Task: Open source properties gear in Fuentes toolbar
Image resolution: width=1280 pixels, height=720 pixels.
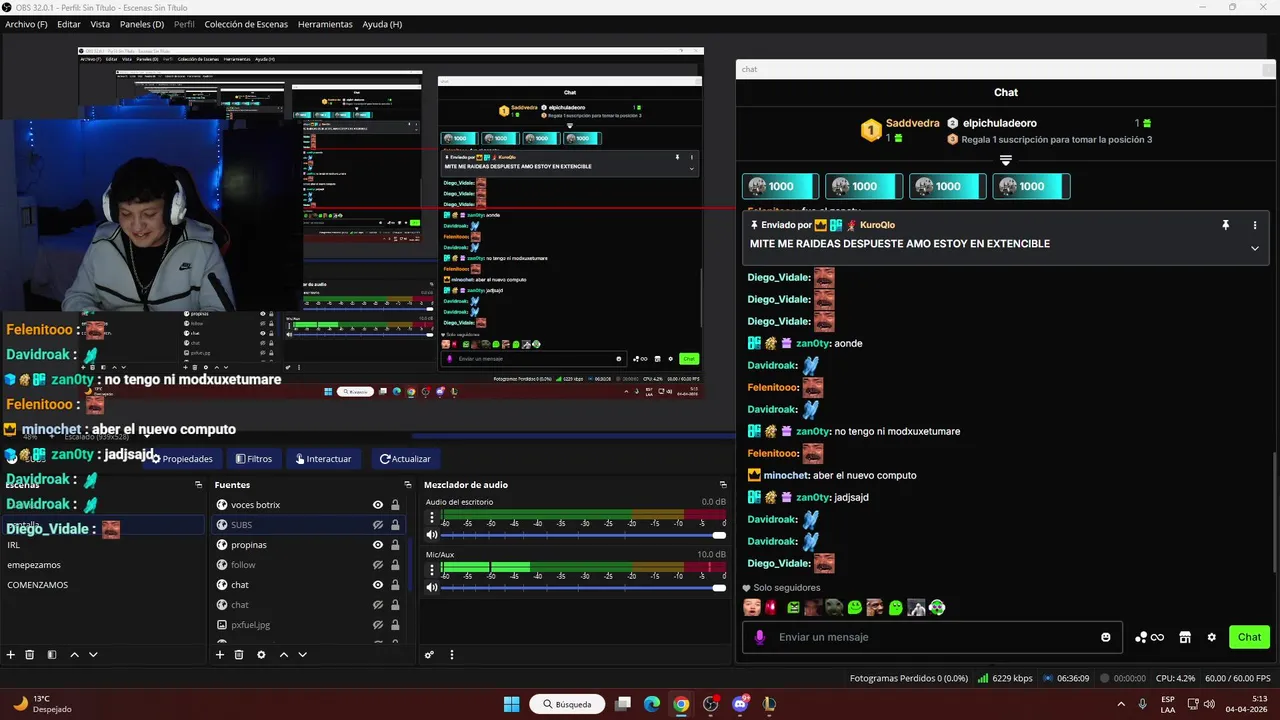Action: pos(261,655)
